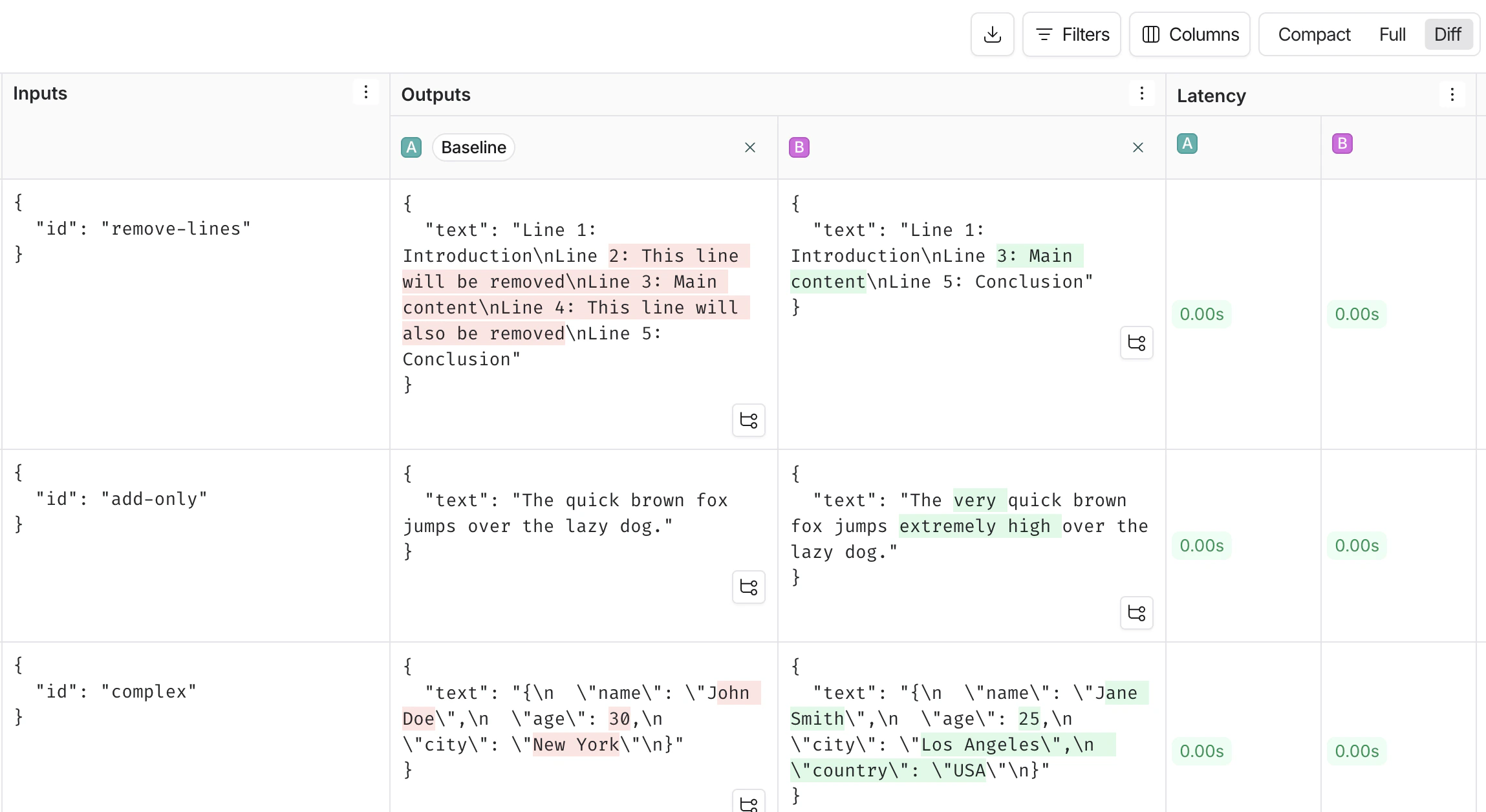Open trace icon for add-only baseline output
The height and width of the screenshot is (812, 1486).
(749, 587)
